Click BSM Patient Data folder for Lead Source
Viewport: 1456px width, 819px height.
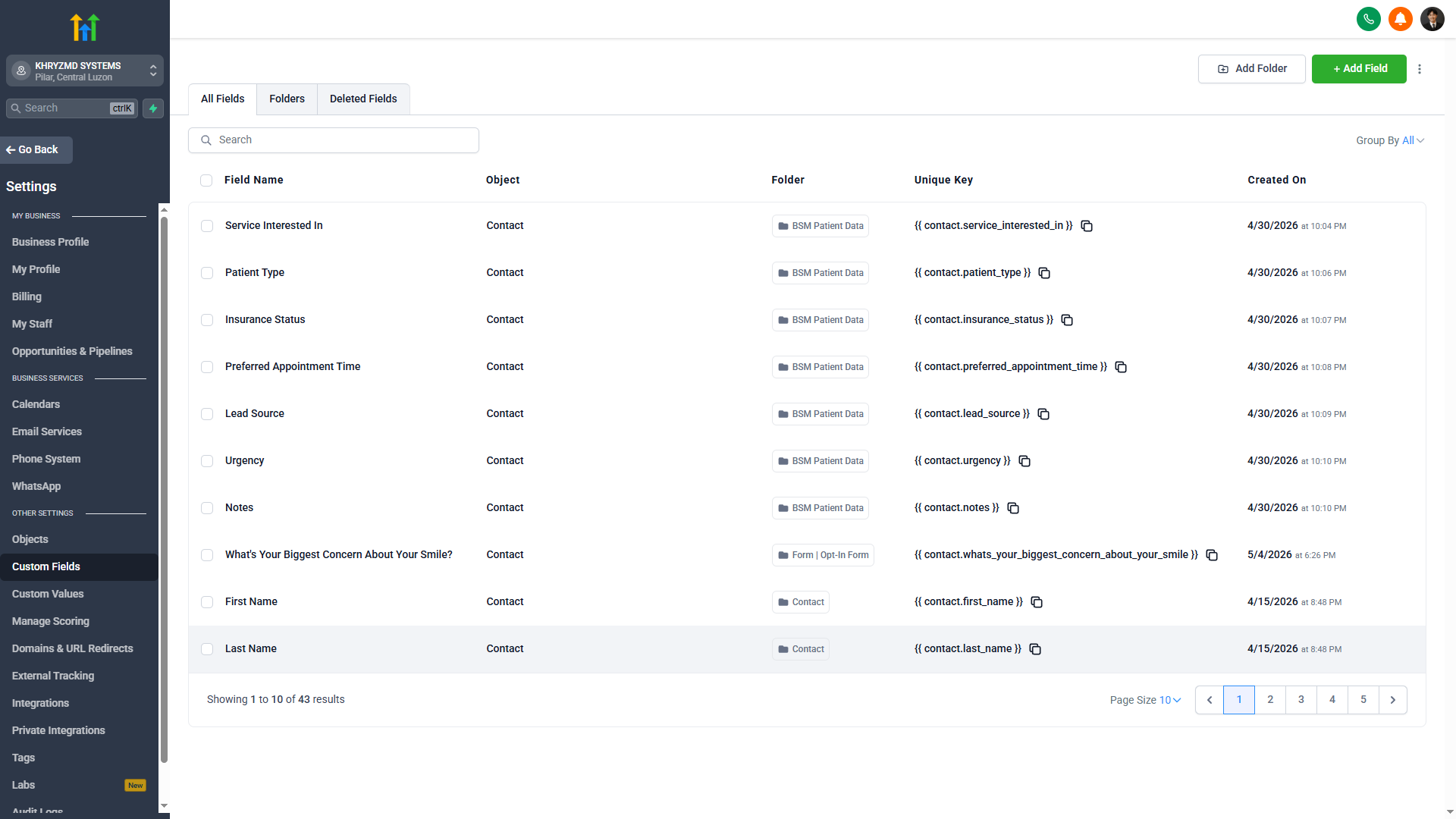(821, 414)
